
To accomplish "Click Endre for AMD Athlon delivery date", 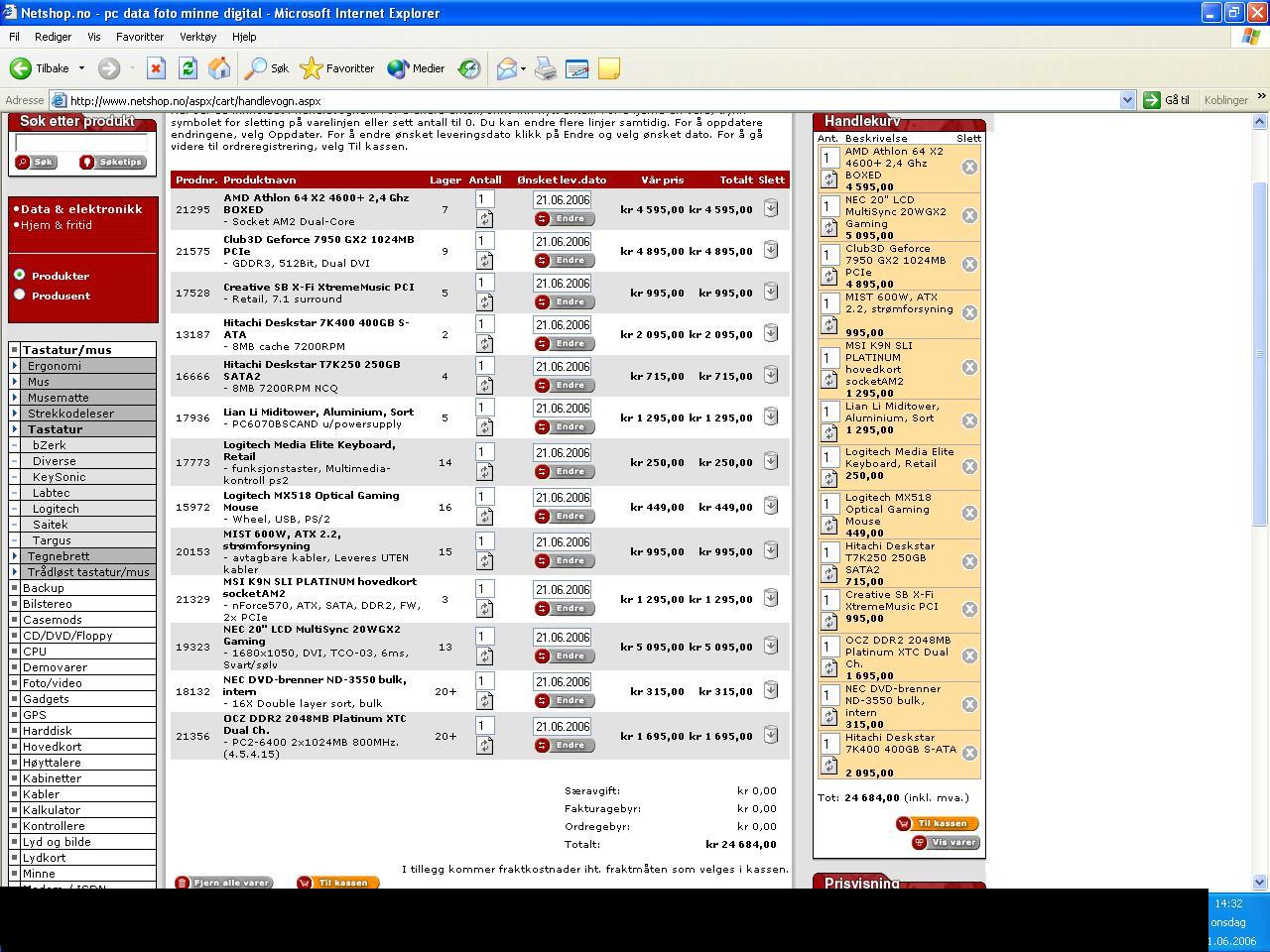I will click(x=565, y=219).
